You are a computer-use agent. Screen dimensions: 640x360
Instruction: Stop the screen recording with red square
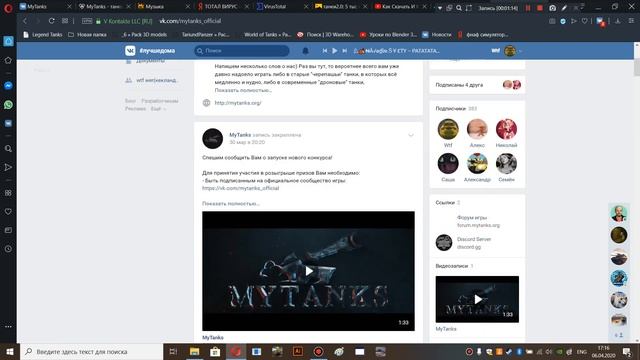coord(540,8)
